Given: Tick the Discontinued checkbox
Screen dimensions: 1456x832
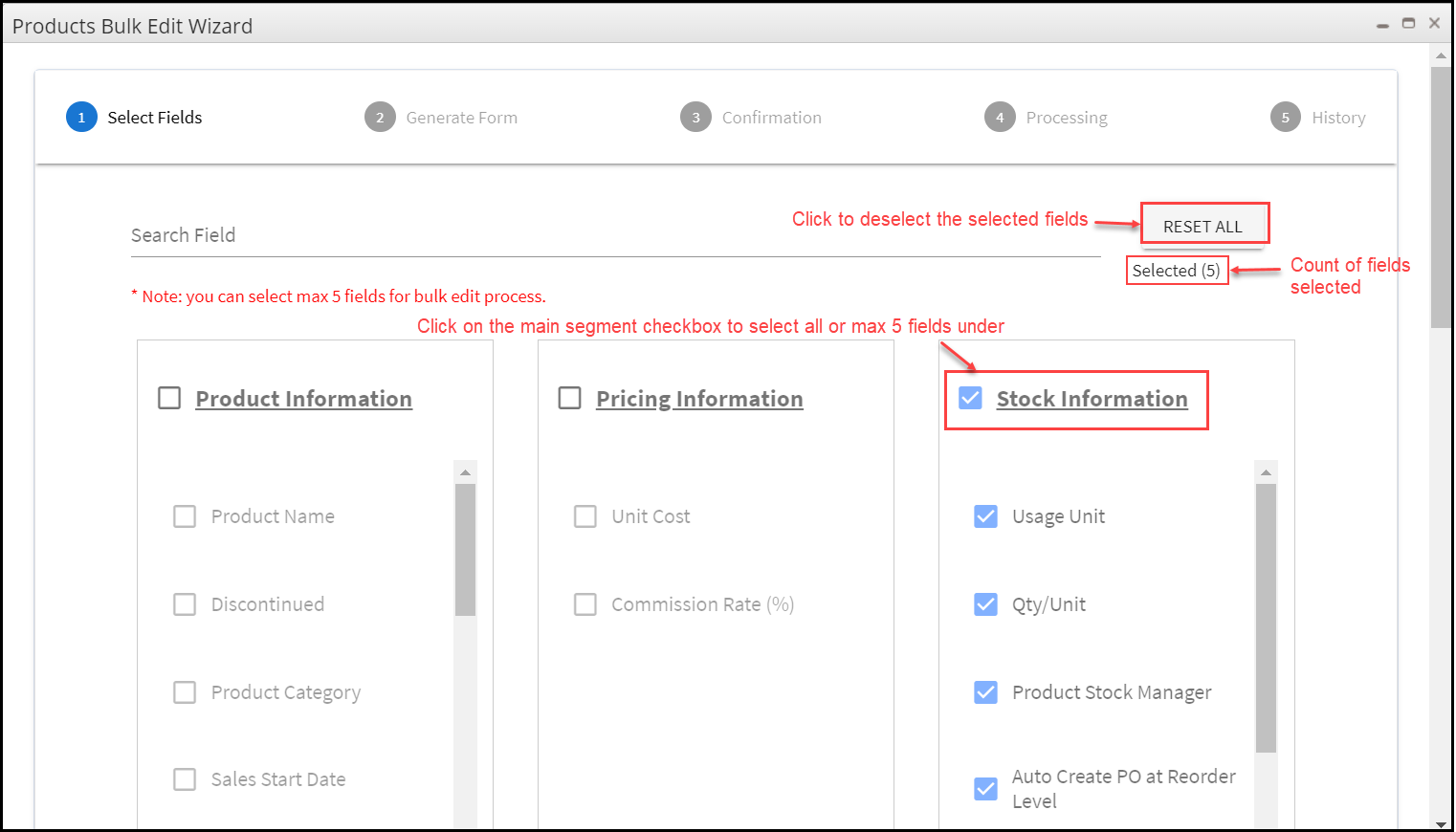Looking at the screenshot, I should pos(185,604).
